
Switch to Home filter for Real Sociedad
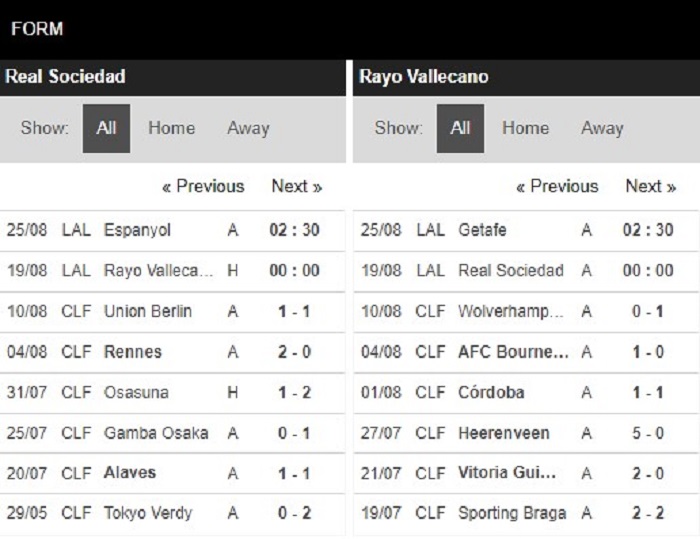[x=171, y=128]
